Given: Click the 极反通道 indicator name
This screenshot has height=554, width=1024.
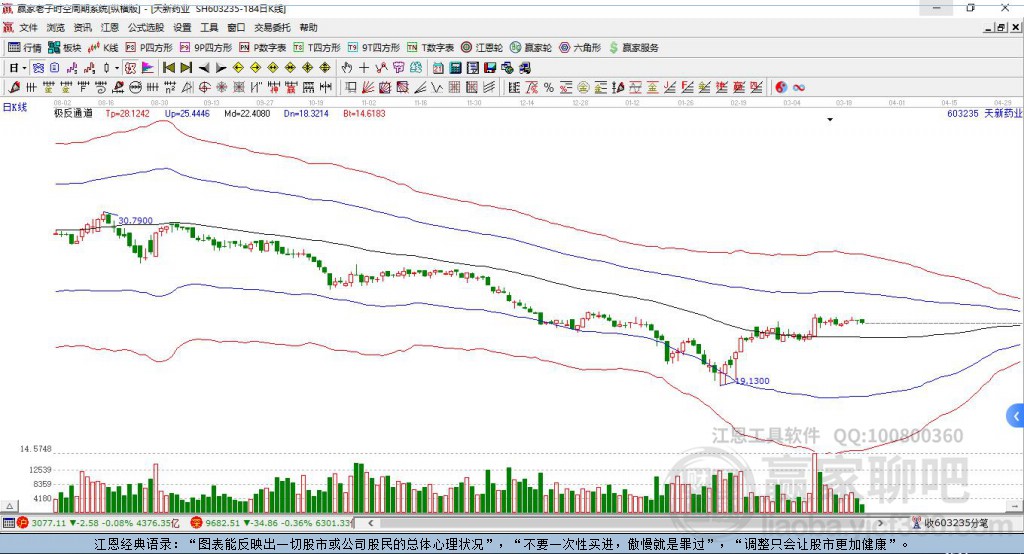Looking at the screenshot, I should (73, 113).
